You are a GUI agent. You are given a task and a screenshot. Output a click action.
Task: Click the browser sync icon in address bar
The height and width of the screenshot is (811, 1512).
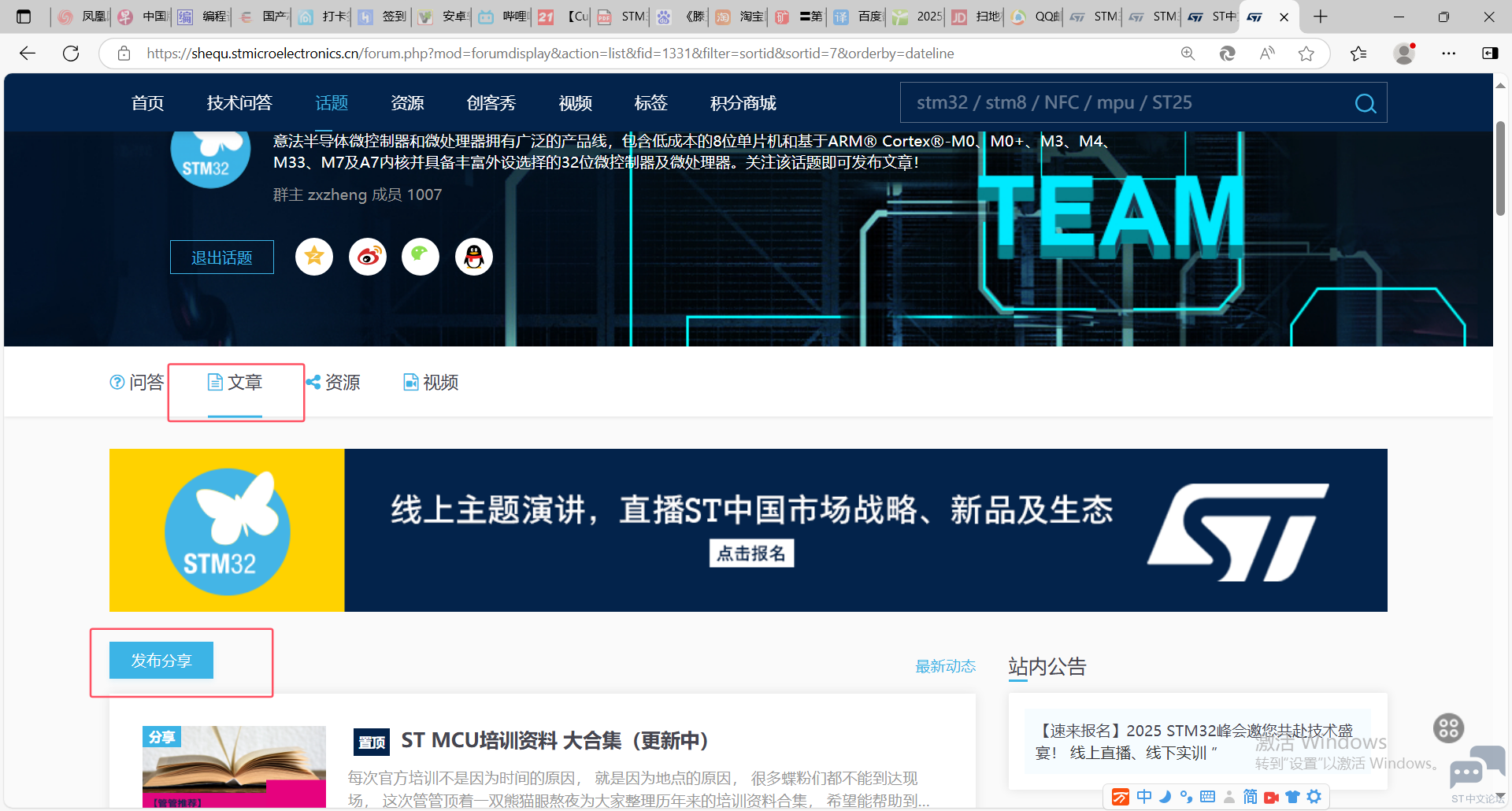tap(1227, 54)
